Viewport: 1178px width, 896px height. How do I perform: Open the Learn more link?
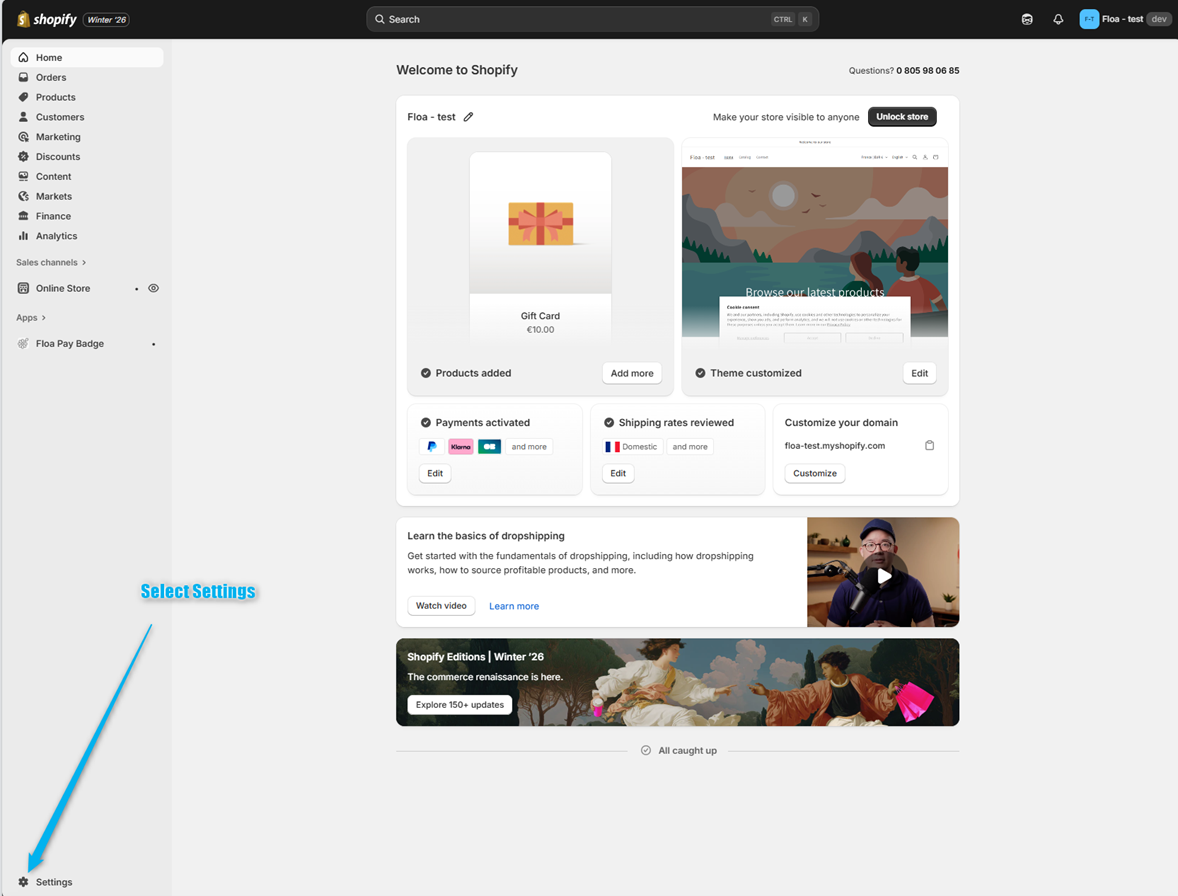[x=514, y=606]
